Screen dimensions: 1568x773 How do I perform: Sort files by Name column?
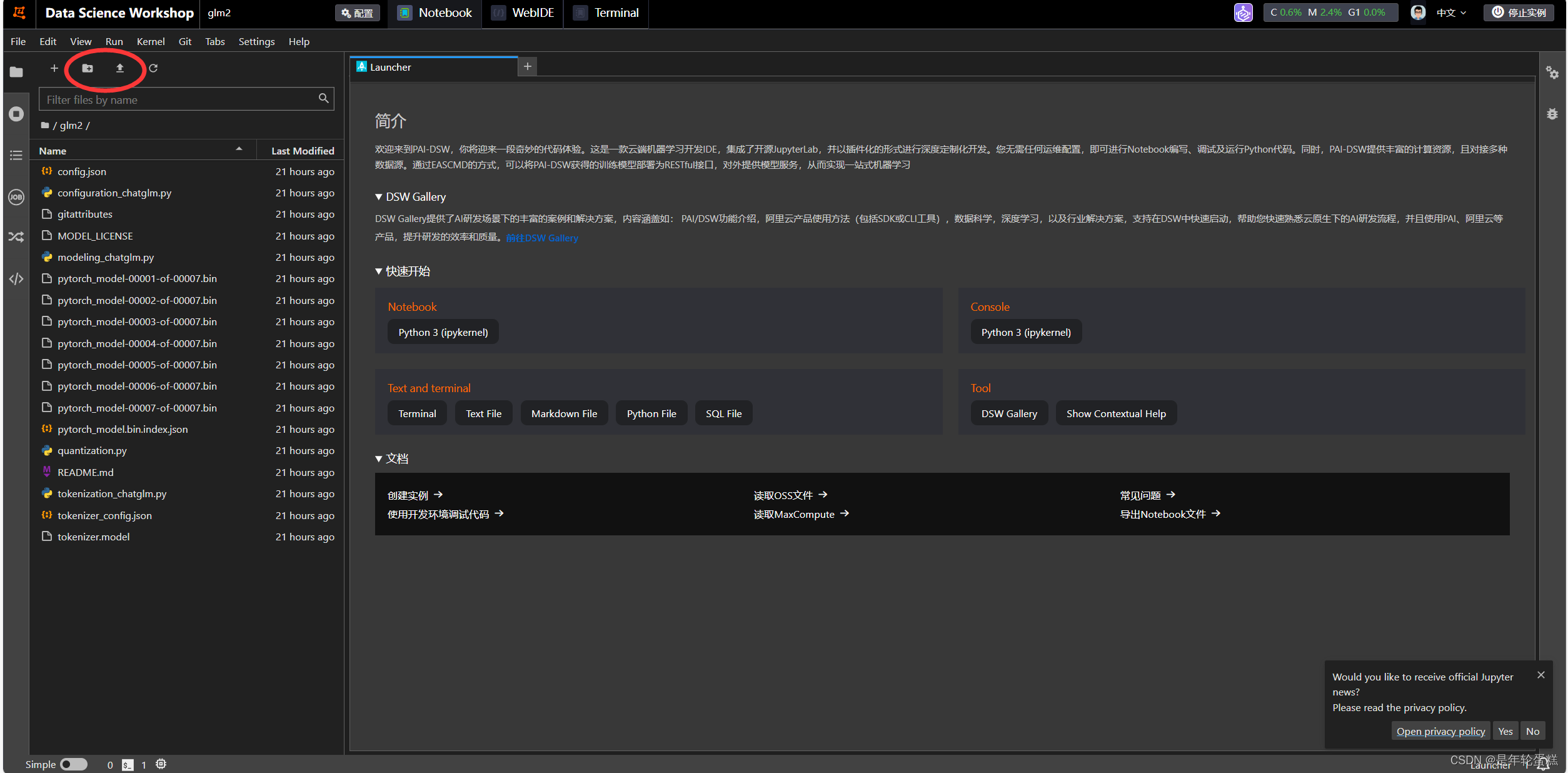[x=144, y=151]
